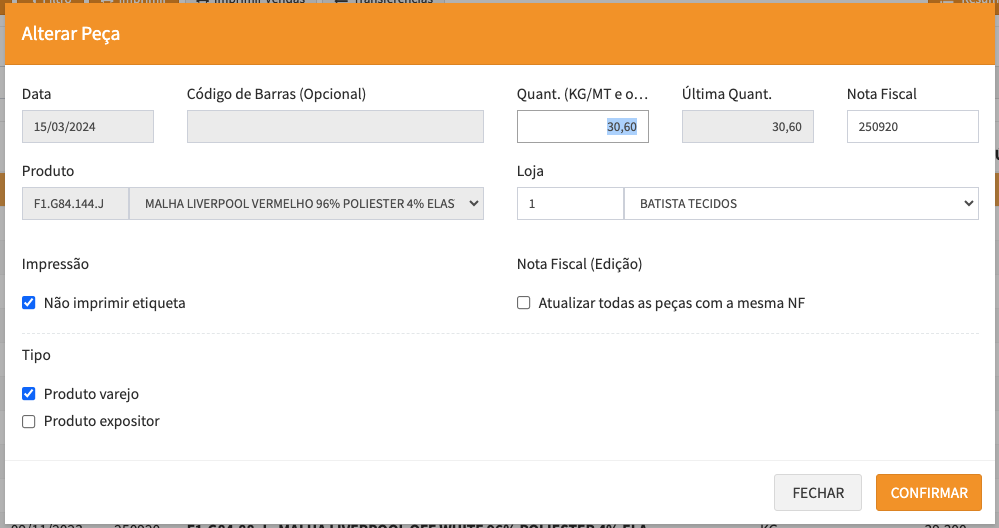Screen dimensions: 999x528
Task: Enable the Não imprimir etiqueta checkbox
Action: tap(29, 302)
